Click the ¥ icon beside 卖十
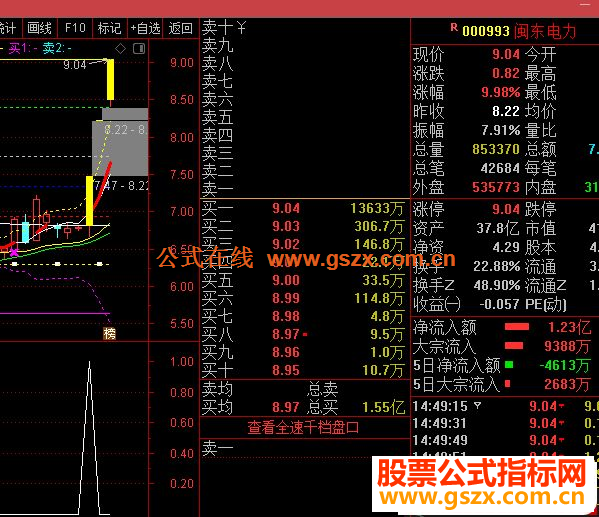599x517 pixels. pyautogui.click(x=241, y=28)
